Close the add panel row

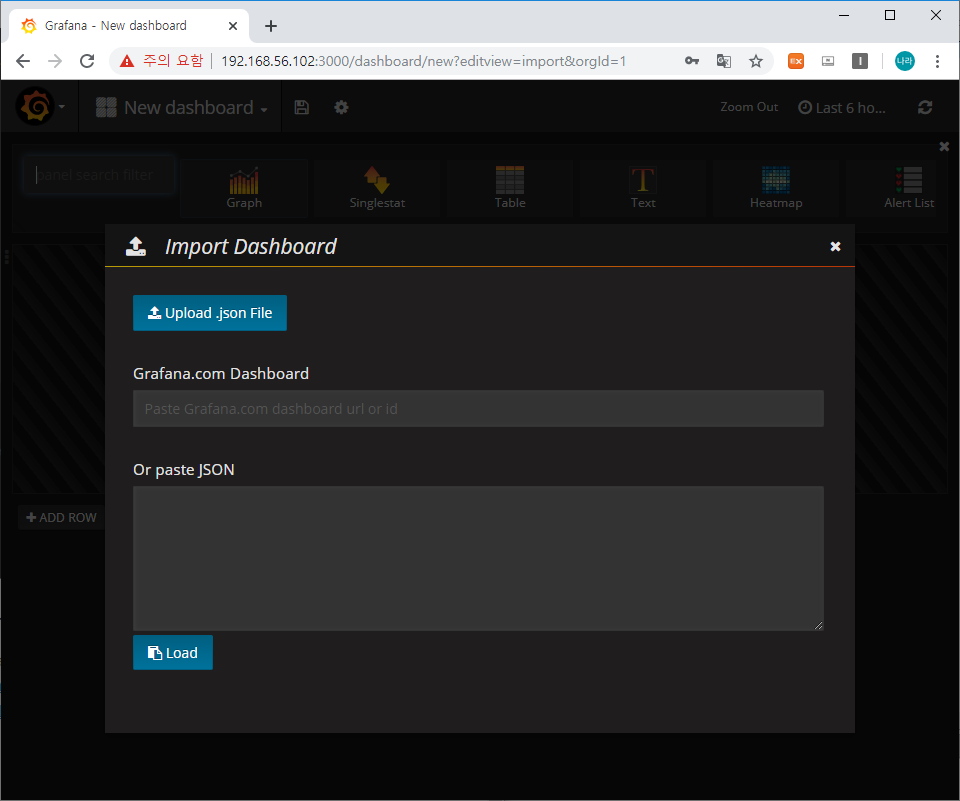tap(943, 146)
